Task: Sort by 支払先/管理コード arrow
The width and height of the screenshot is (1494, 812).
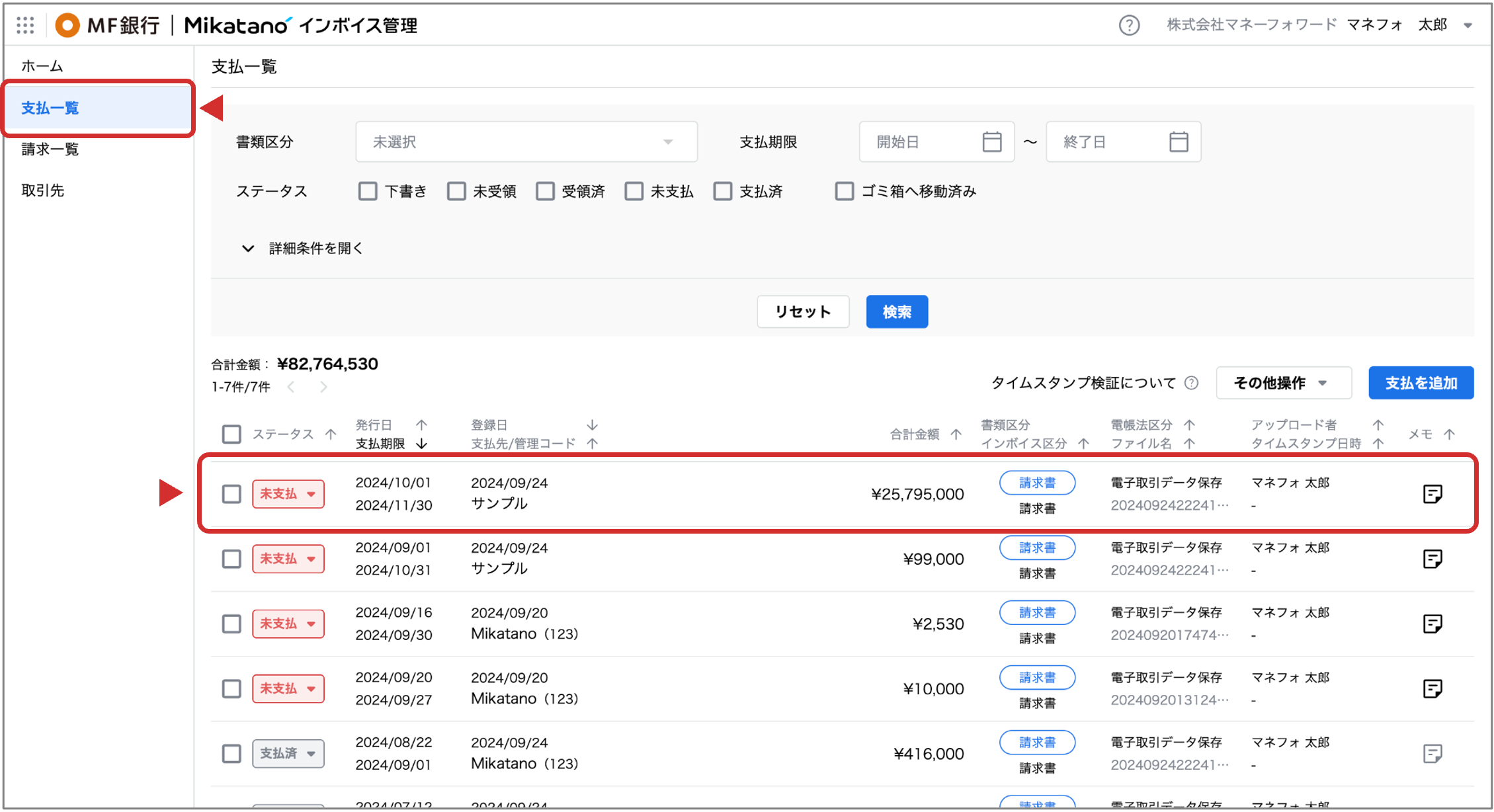Action: pyautogui.click(x=592, y=444)
